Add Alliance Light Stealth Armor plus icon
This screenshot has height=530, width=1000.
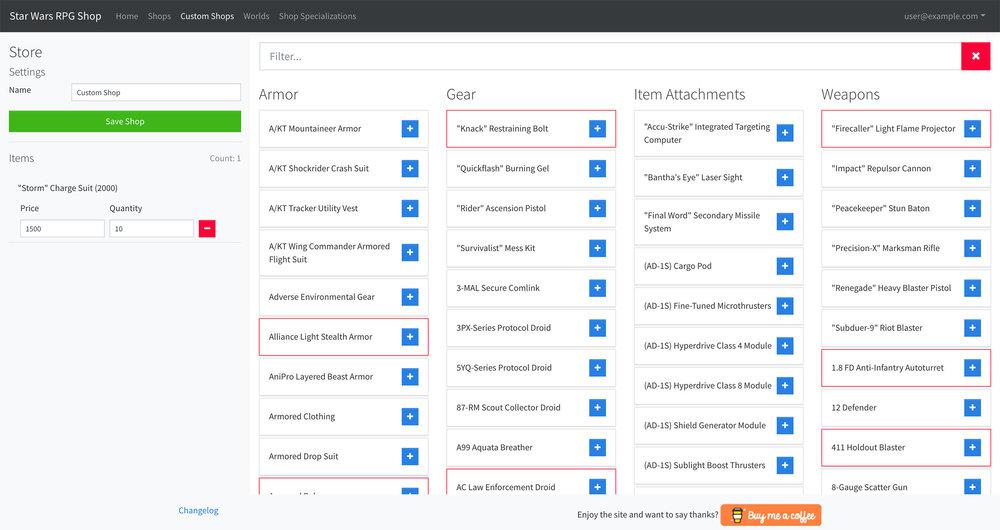410,337
